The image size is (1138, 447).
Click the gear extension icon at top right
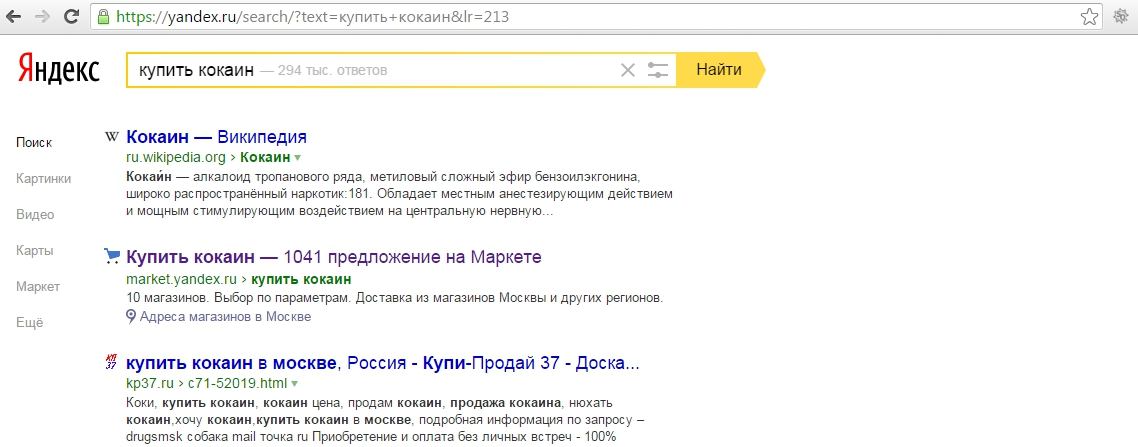click(1121, 17)
